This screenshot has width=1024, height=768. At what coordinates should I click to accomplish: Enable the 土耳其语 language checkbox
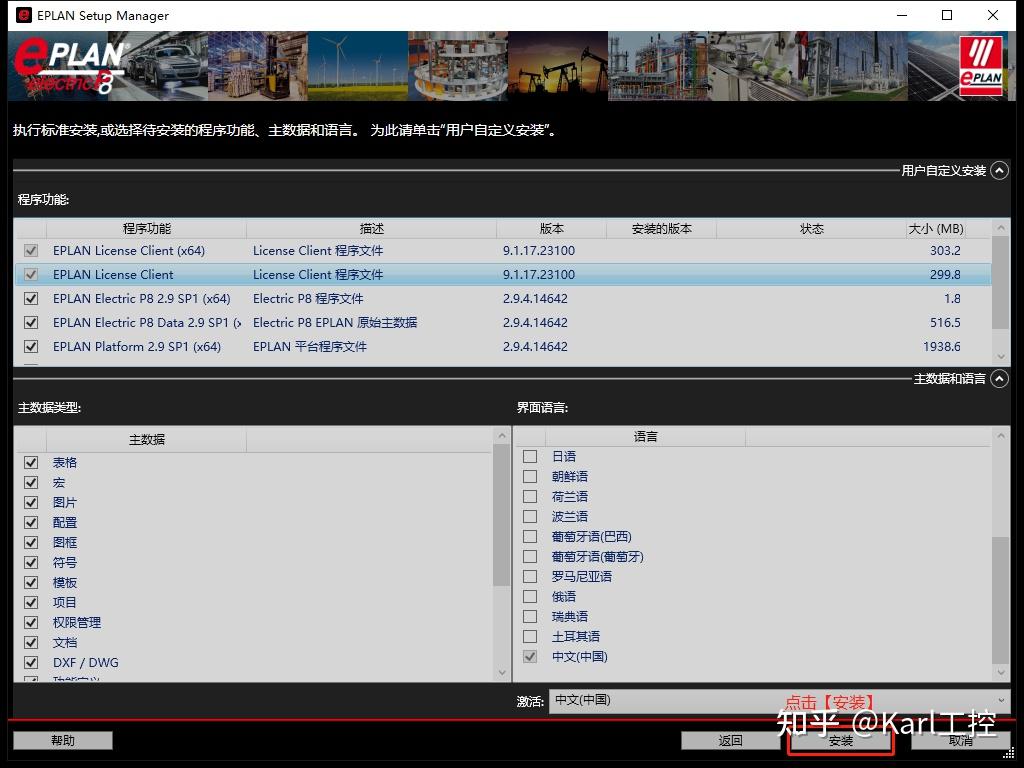coord(530,637)
